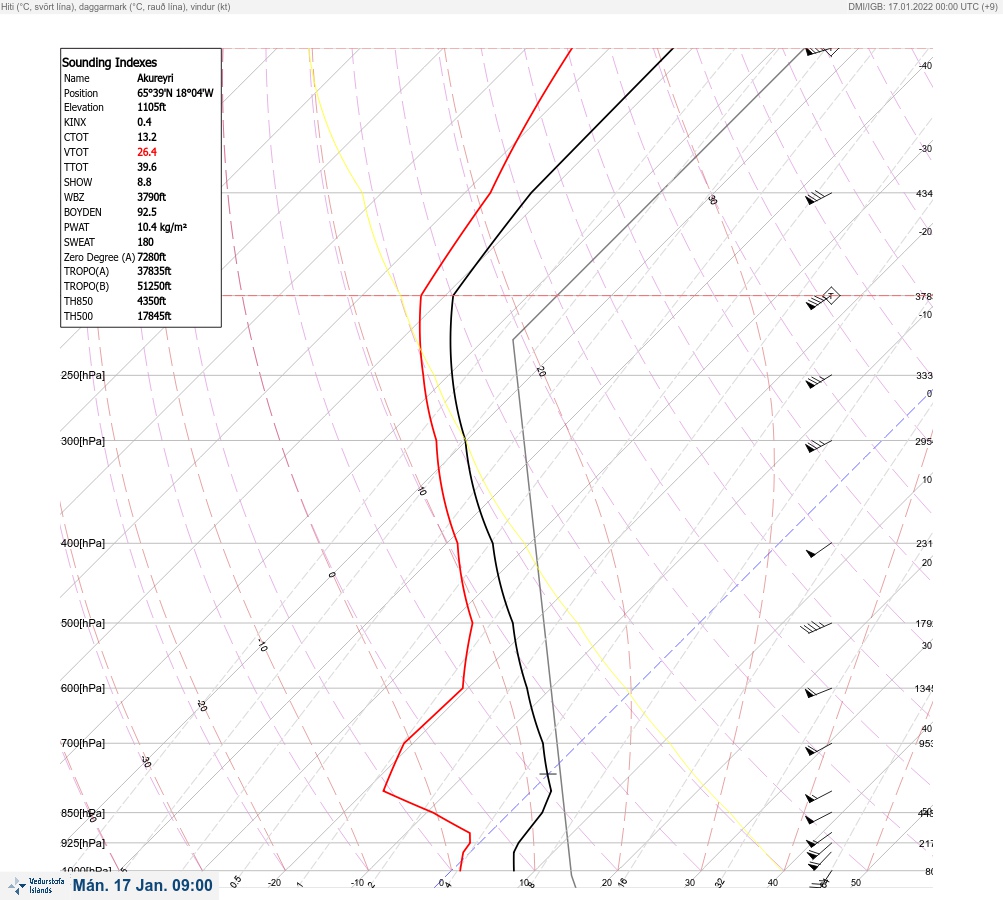Click the TTOT value 39.6

pos(146,167)
